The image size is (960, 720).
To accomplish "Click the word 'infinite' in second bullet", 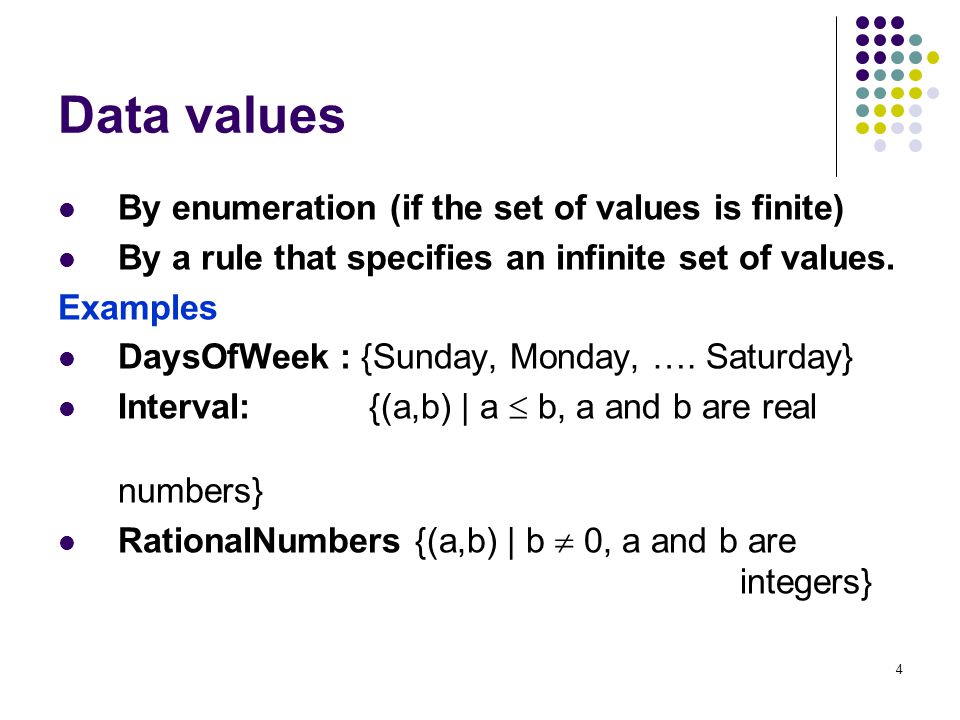I will click(610, 258).
